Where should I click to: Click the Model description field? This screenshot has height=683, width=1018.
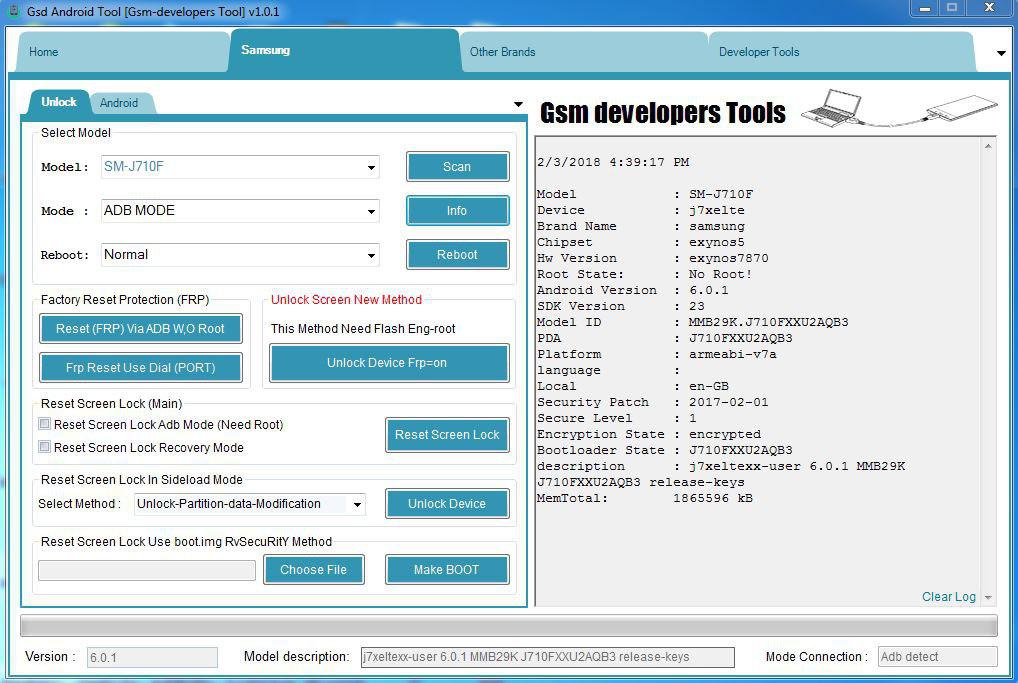[547, 657]
